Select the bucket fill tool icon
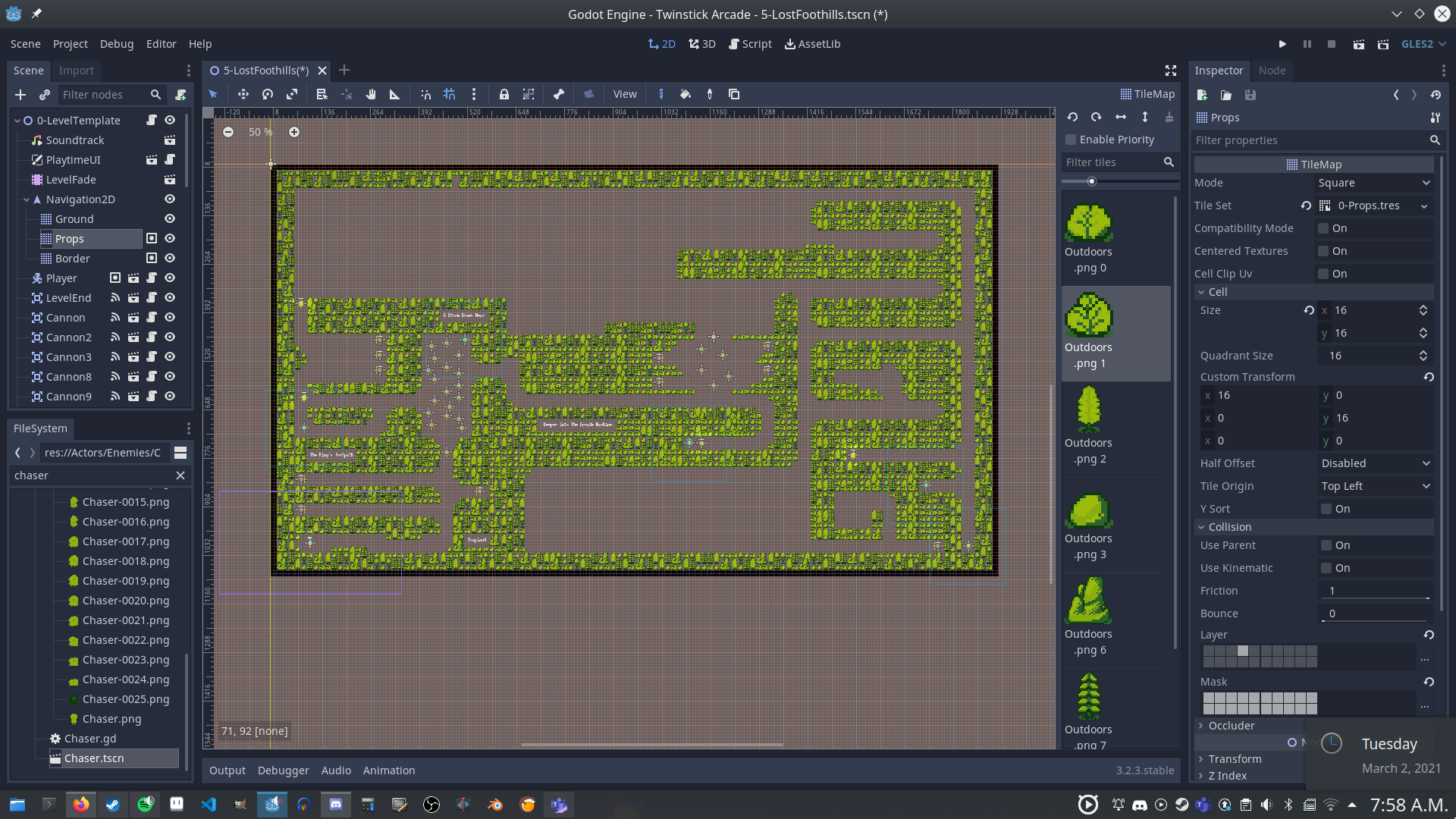 point(686,94)
